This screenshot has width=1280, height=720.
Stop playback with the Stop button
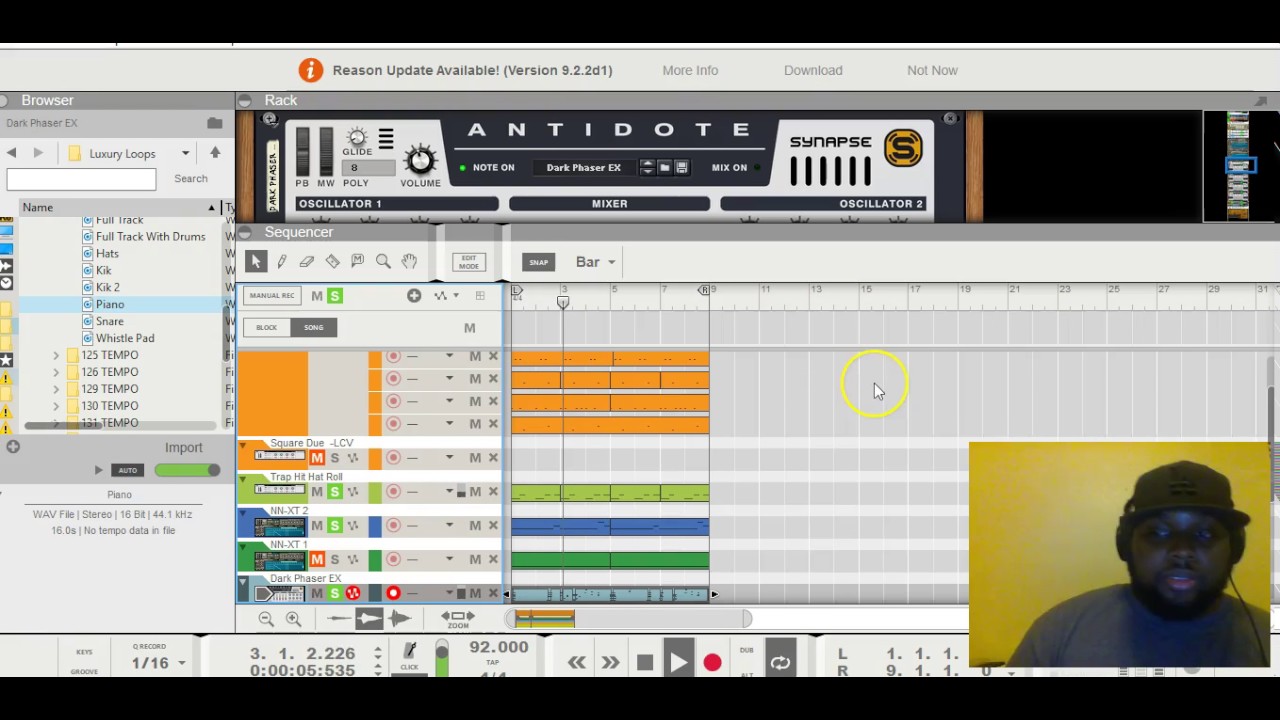[x=645, y=662]
